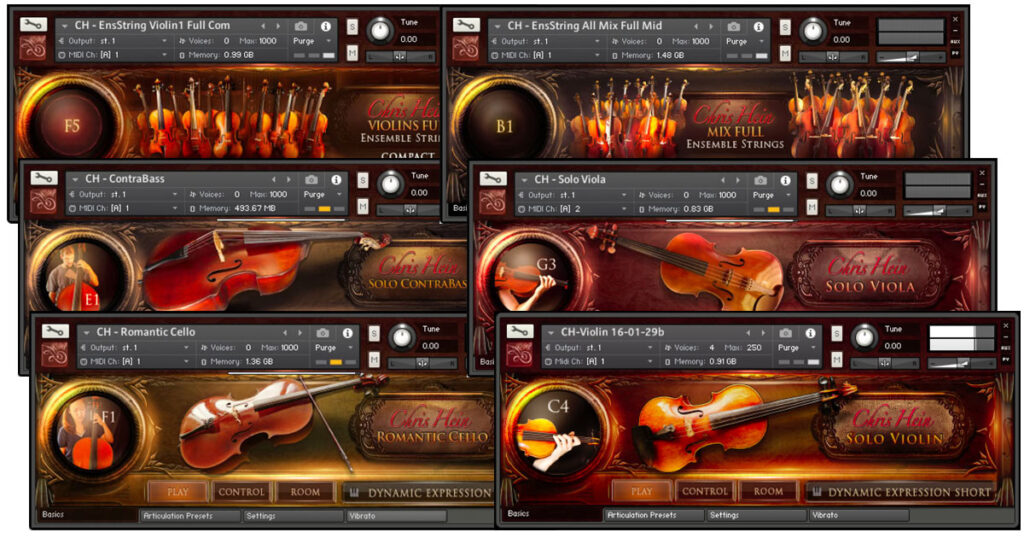Mute the EnsString All Mix instrument
The height and width of the screenshot is (538, 1024).
(x=786, y=53)
